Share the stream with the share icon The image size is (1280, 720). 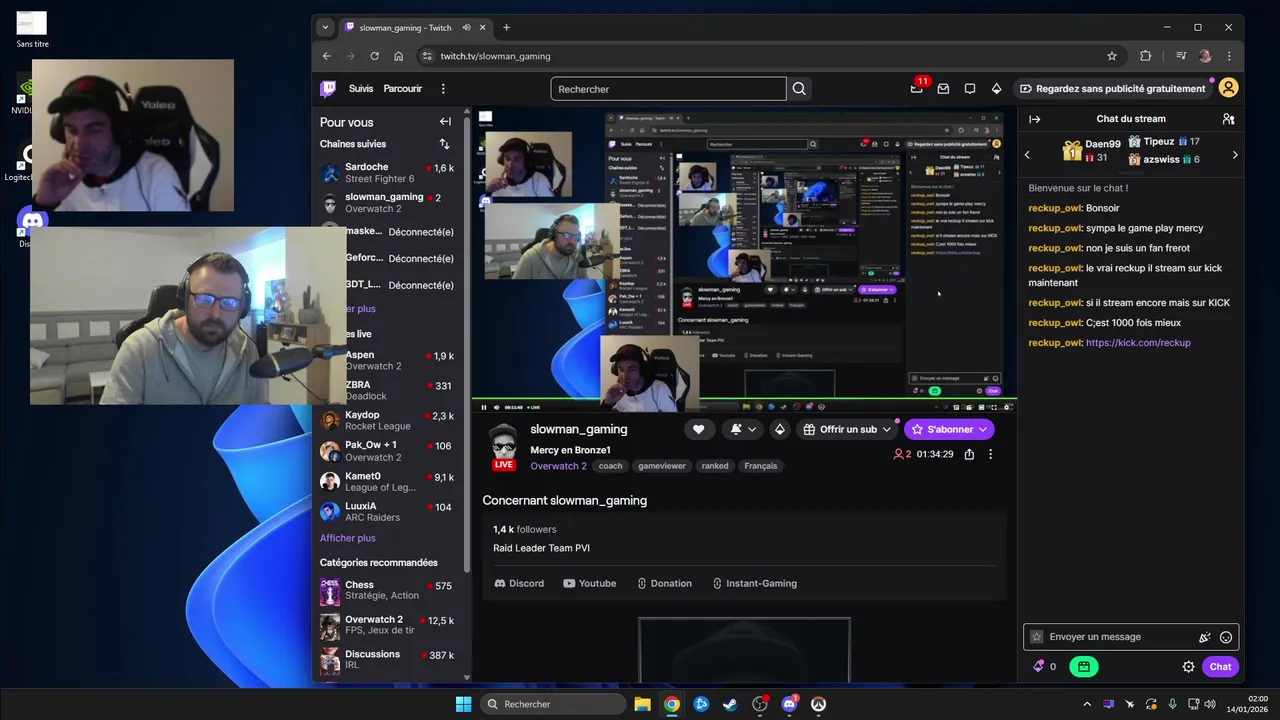point(969,454)
